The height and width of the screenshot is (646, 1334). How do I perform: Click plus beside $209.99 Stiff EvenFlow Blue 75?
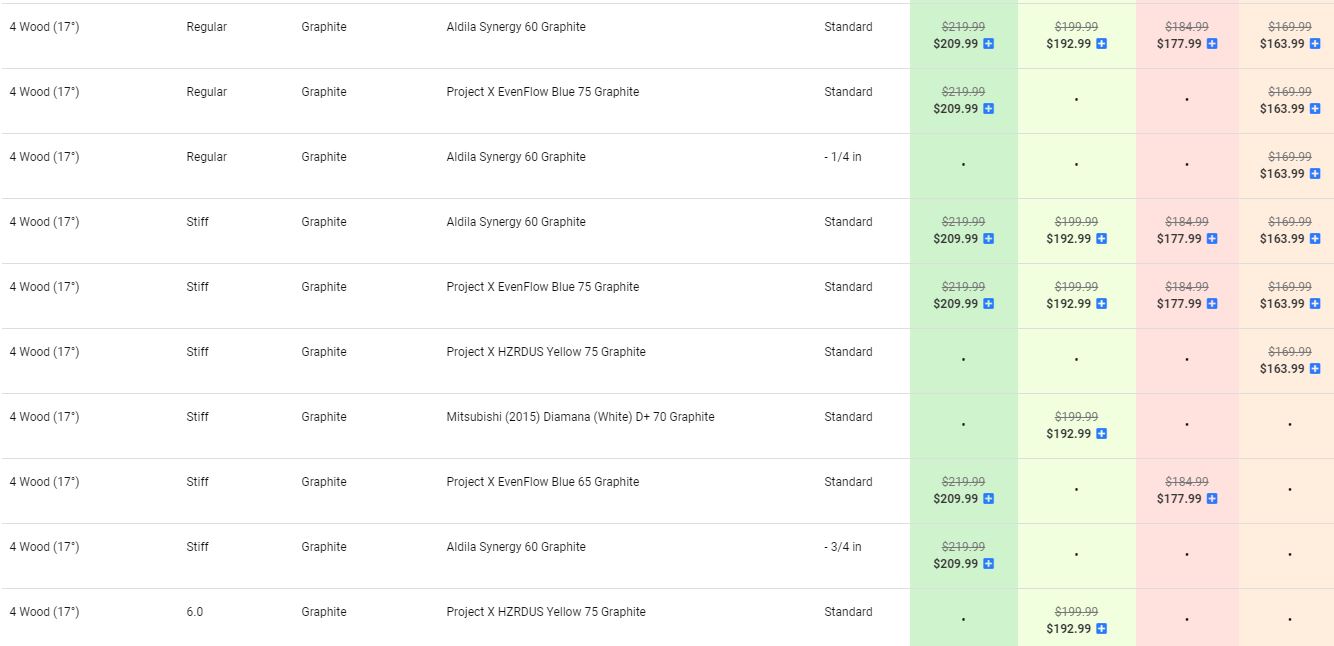point(989,304)
